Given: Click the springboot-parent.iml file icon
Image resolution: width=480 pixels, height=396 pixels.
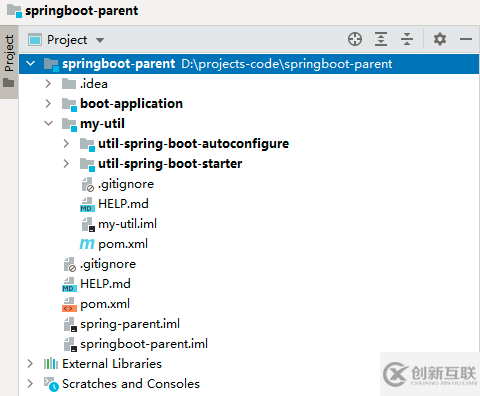Looking at the screenshot, I should (x=70, y=344).
